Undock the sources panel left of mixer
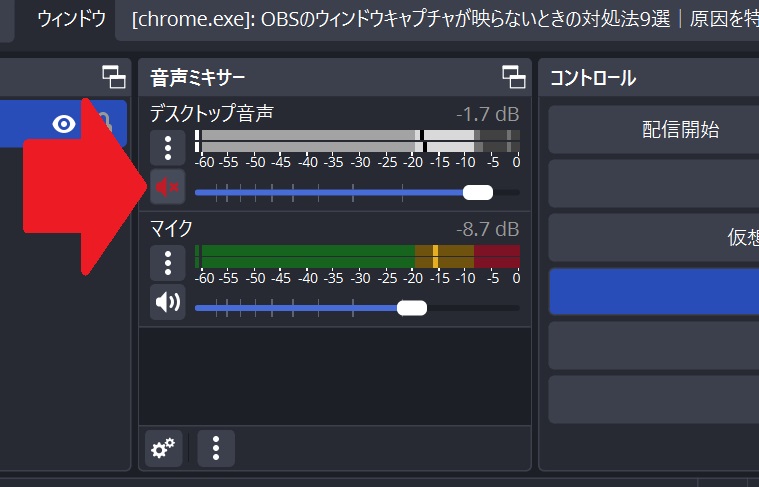This screenshot has width=759, height=487. point(114,77)
